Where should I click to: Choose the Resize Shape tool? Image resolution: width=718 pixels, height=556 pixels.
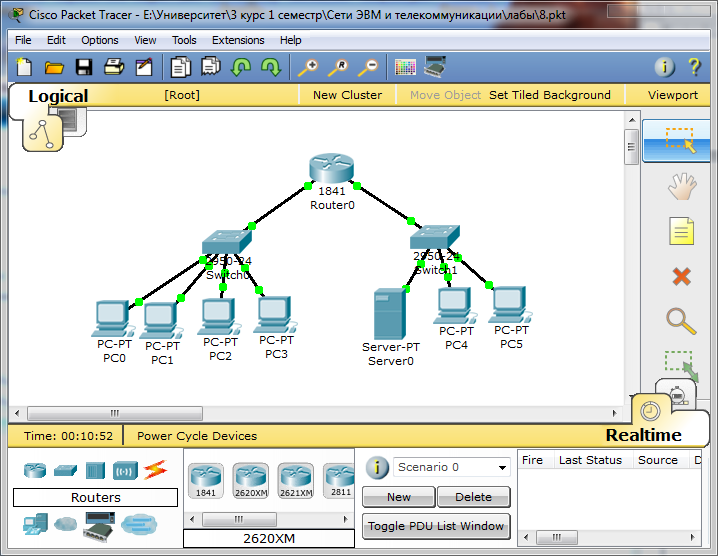tap(681, 365)
